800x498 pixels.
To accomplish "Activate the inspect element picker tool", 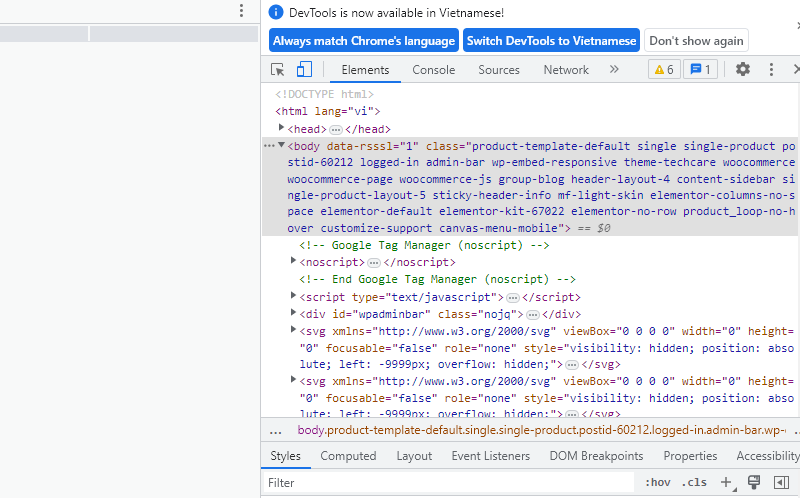I will click(278, 70).
